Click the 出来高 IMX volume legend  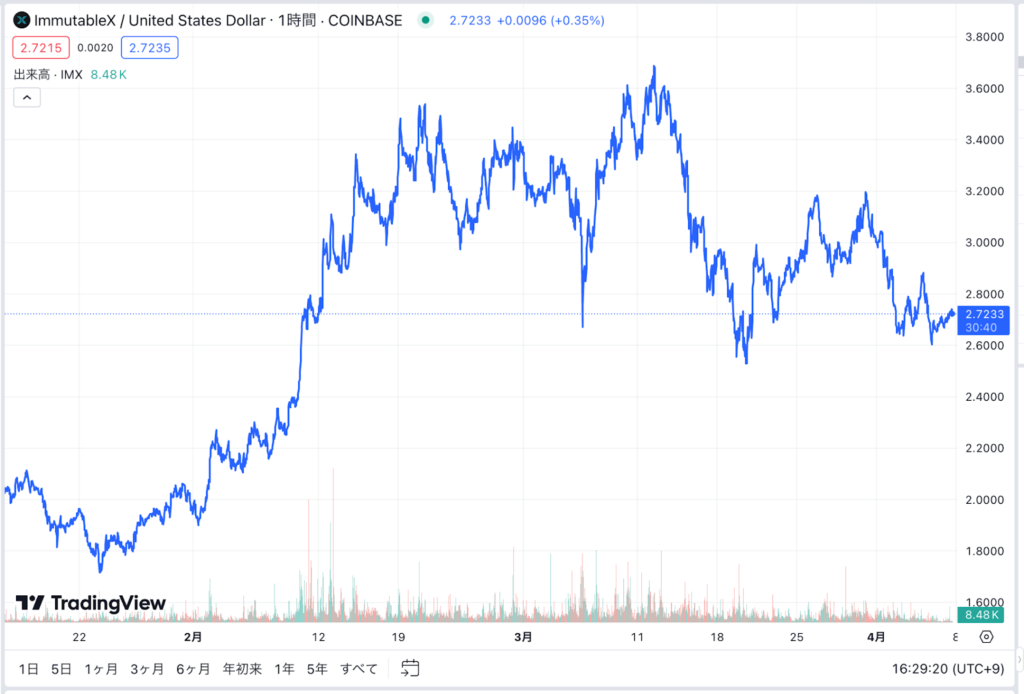(47, 74)
